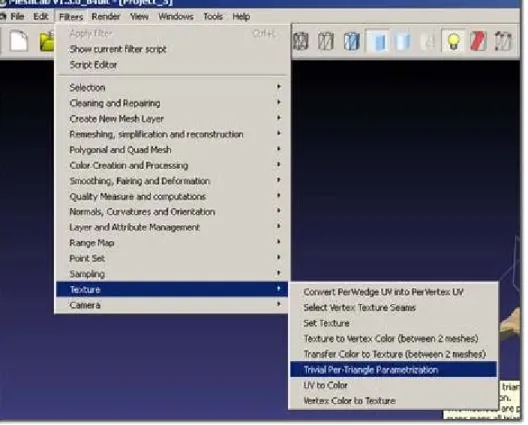Toggle the highlighted flat shading mode
The image size is (528, 425).
pos(377,41)
